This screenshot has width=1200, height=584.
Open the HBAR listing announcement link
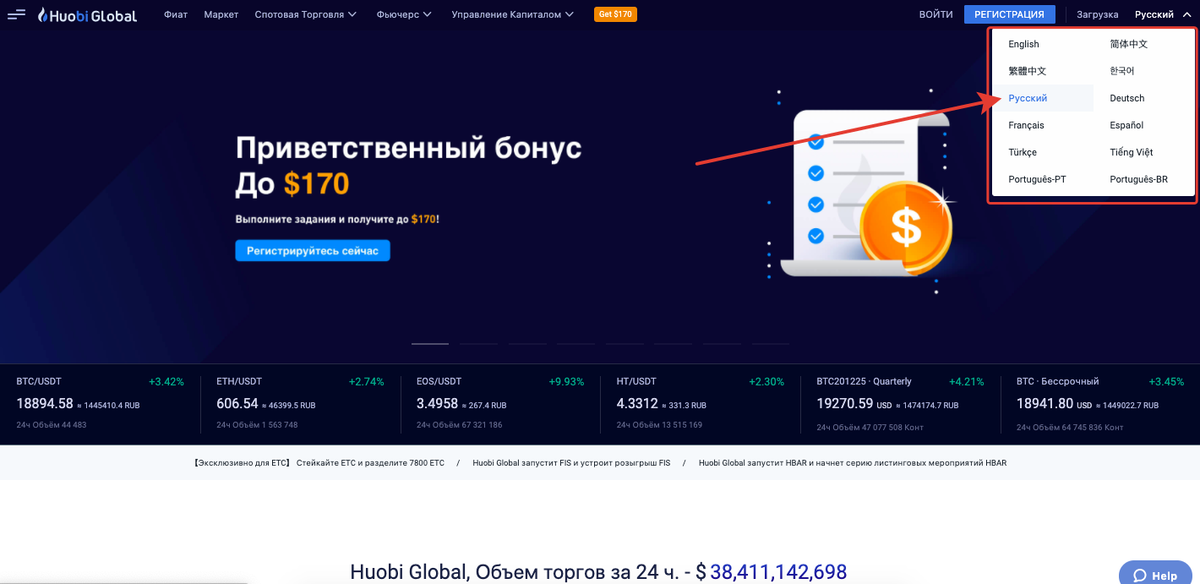pos(854,463)
